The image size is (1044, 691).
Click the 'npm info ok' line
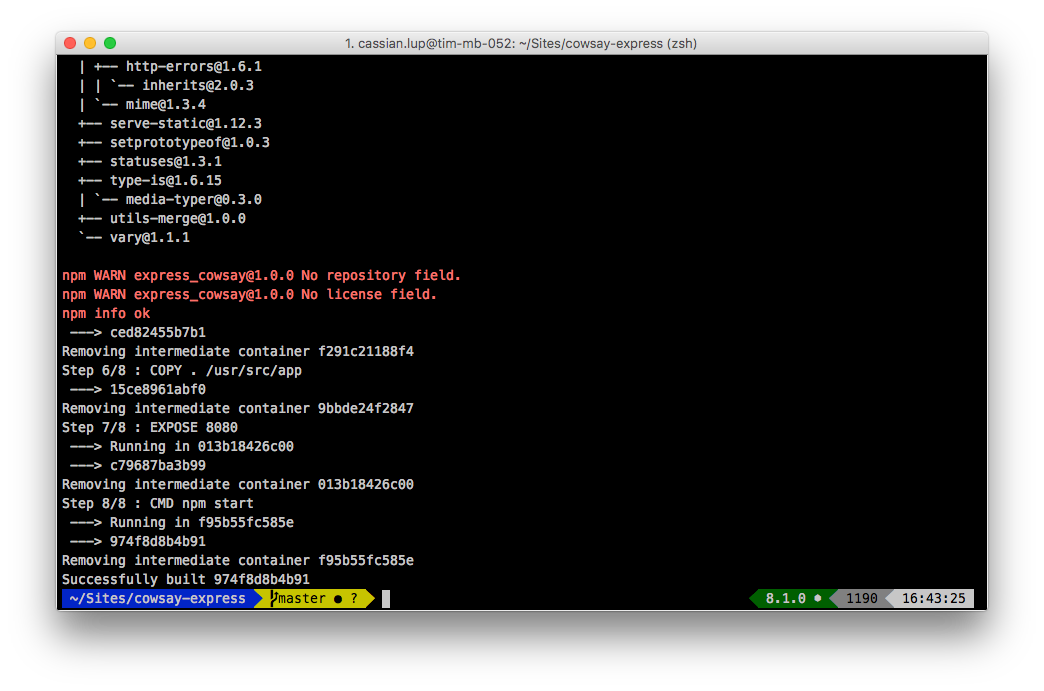(x=106, y=314)
